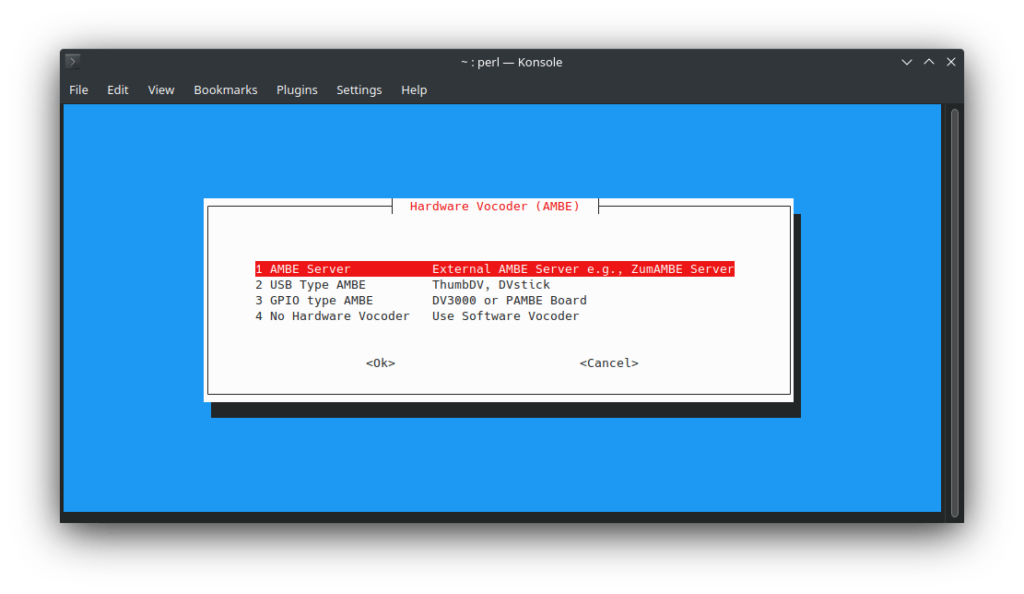Minimize the Konsole window
This screenshot has height=594, width=1024.
click(906, 62)
